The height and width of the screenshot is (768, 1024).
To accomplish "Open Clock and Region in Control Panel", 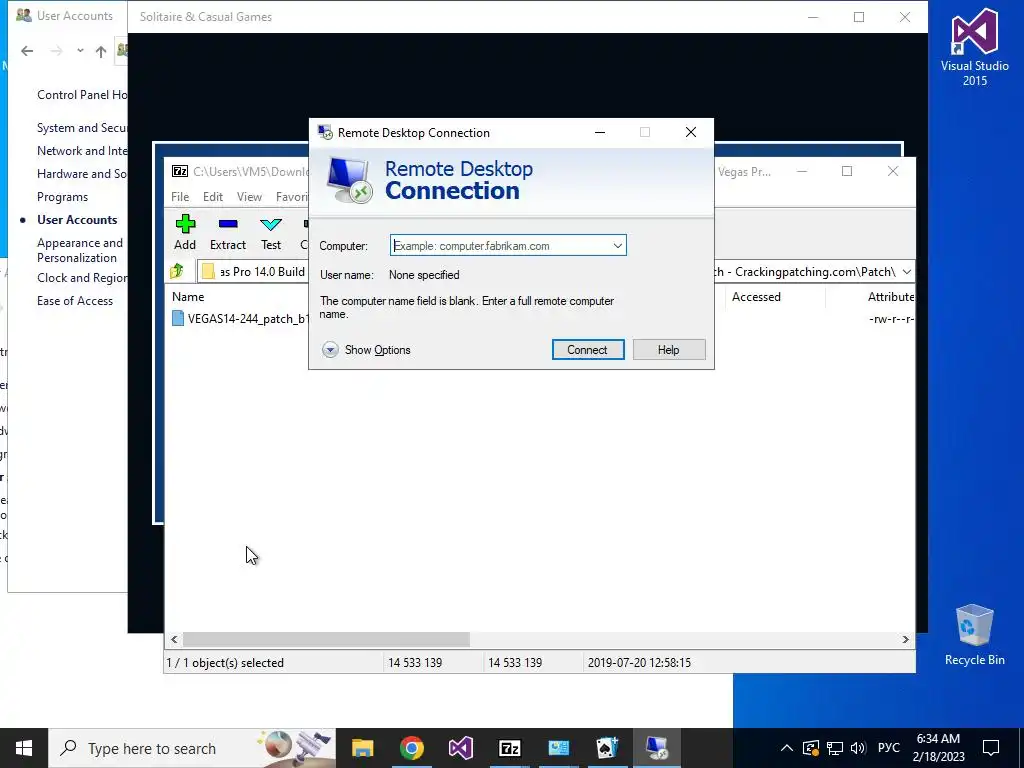I will pyautogui.click(x=82, y=278).
